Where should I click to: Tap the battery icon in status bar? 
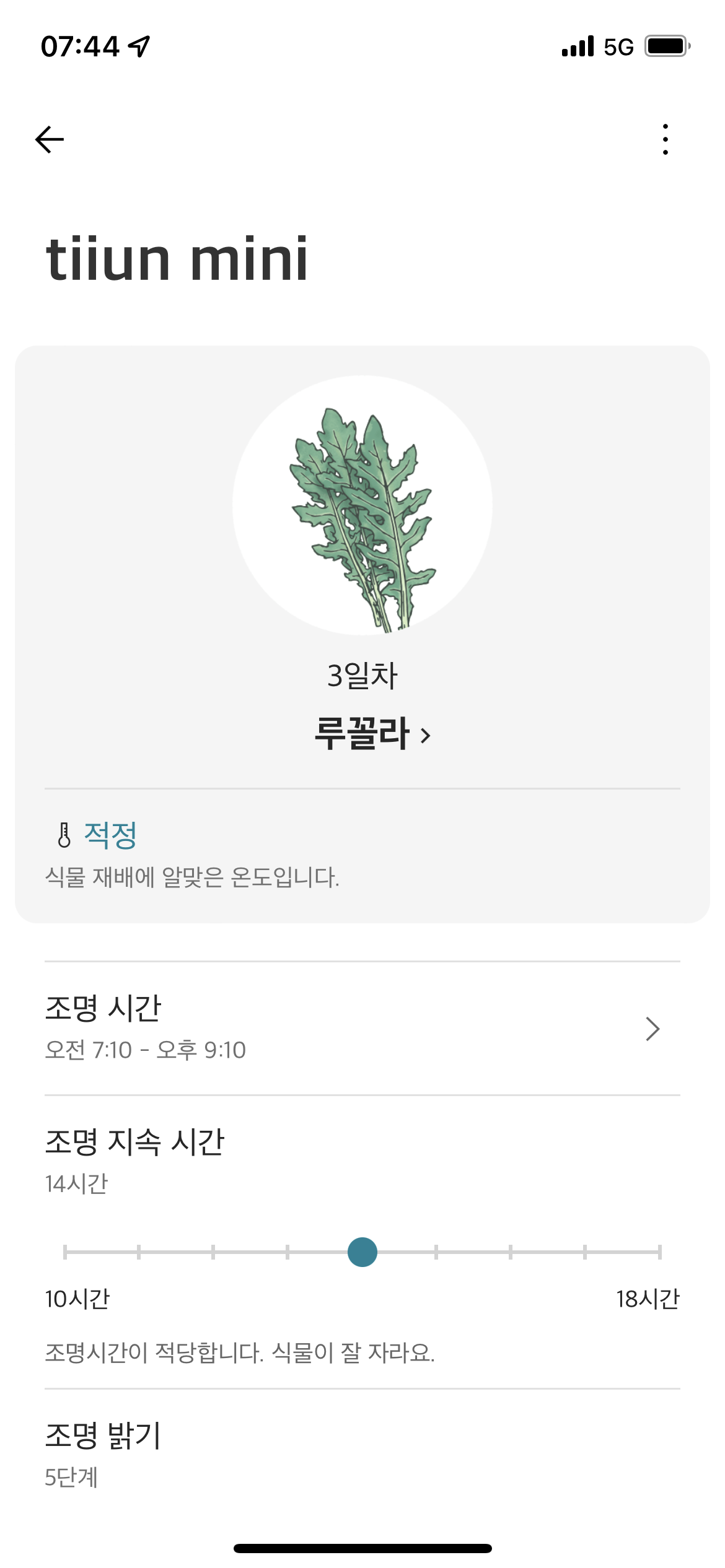pos(667,46)
